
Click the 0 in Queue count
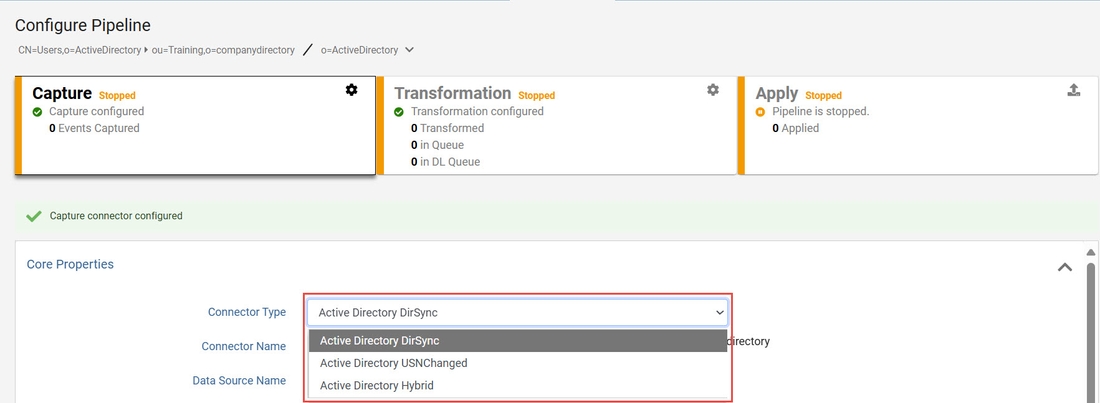(x=437, y=145)
